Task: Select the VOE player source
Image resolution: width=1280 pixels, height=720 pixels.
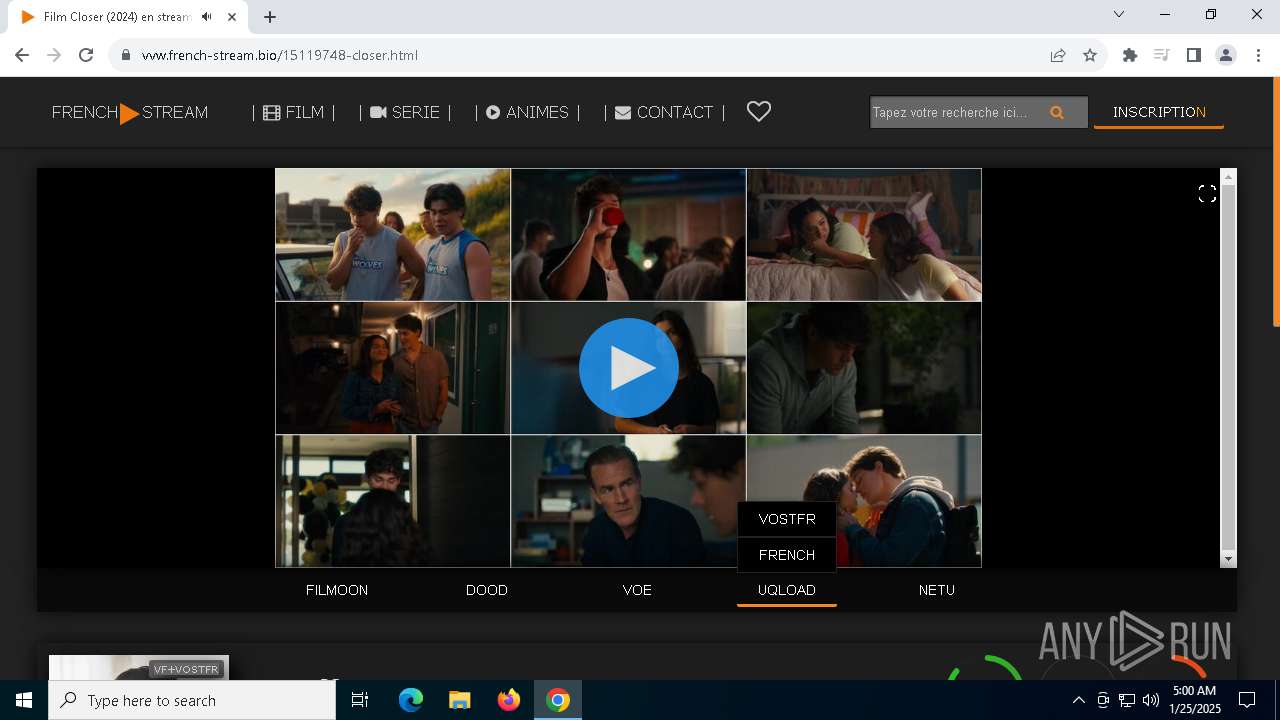Action: click(637, 590)
